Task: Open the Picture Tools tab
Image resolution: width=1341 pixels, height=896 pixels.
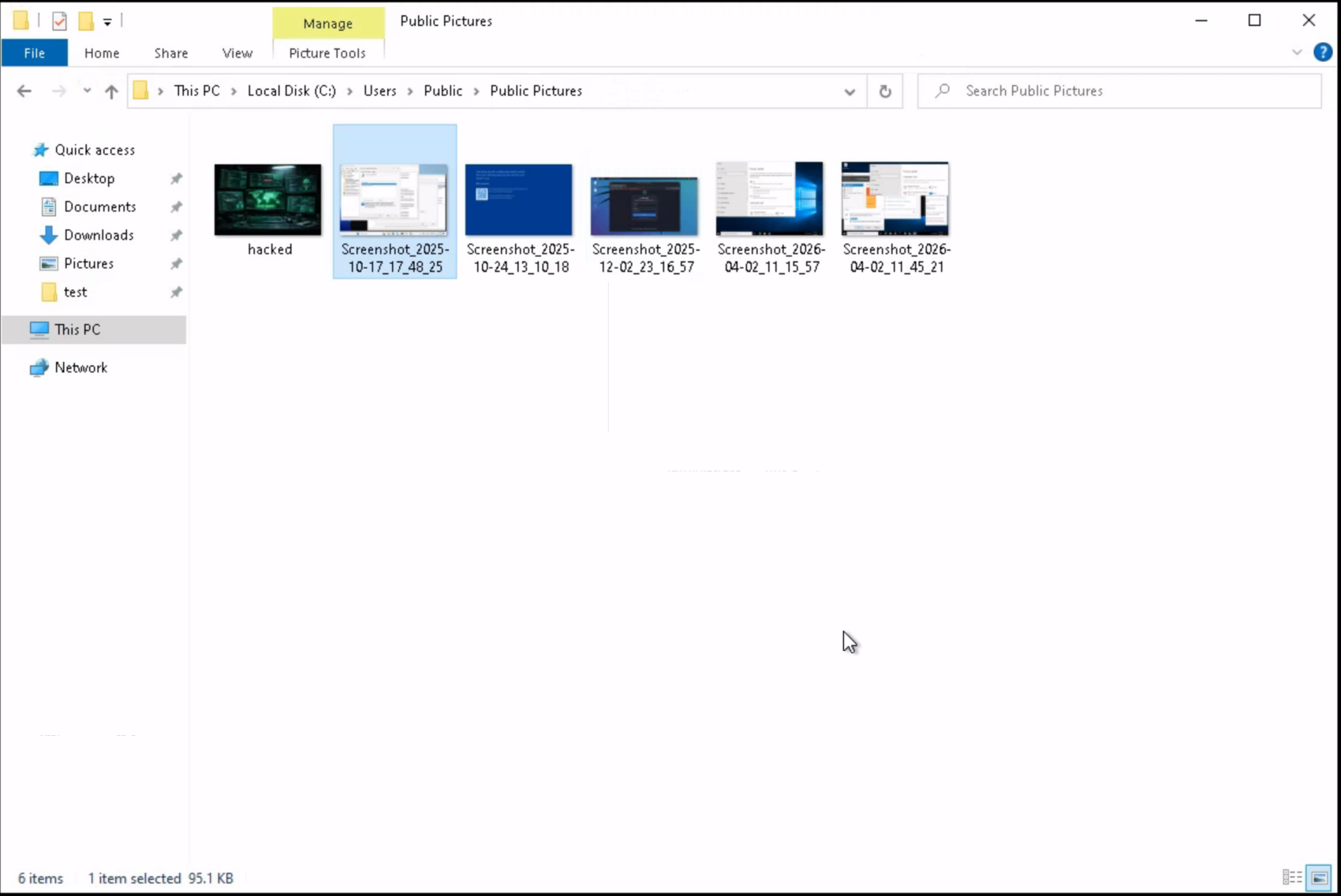Action: (327, 53)
